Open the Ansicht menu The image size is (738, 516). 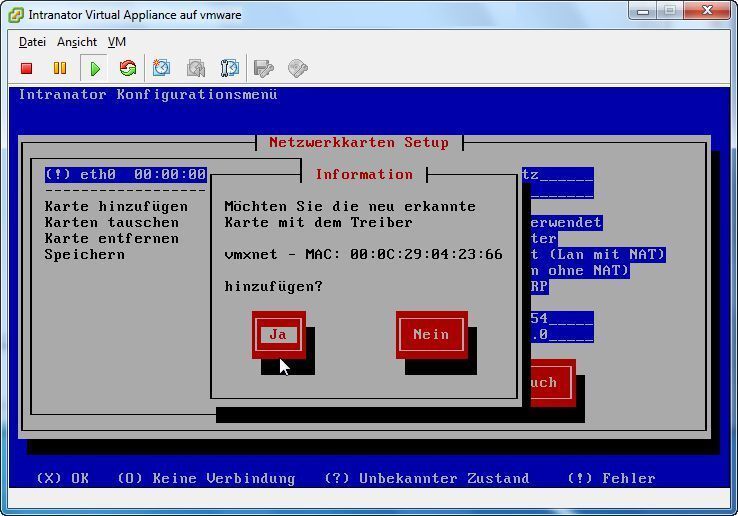[77, 42]
